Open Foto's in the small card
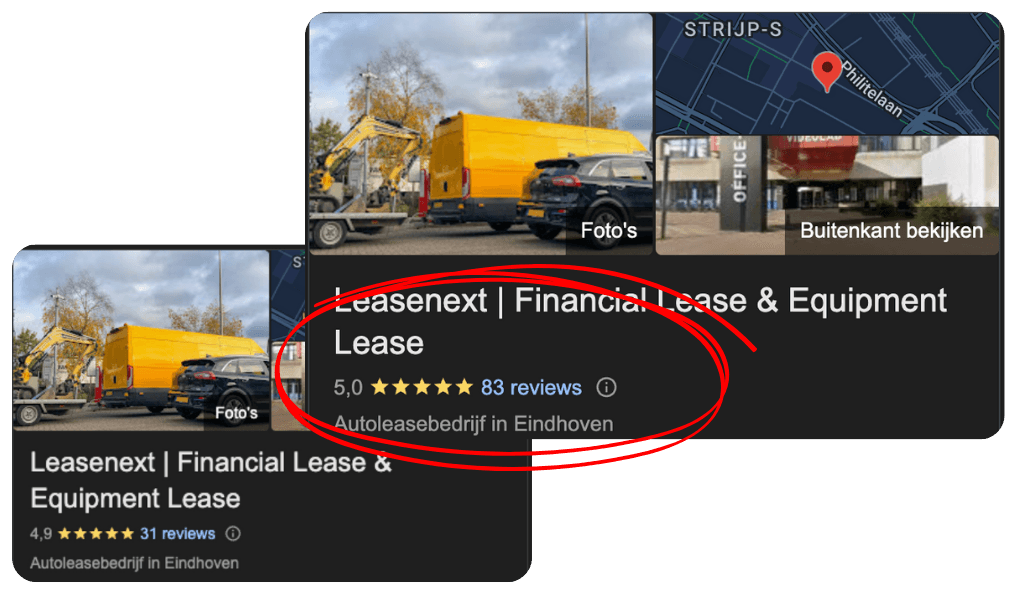 click(236, 413)
